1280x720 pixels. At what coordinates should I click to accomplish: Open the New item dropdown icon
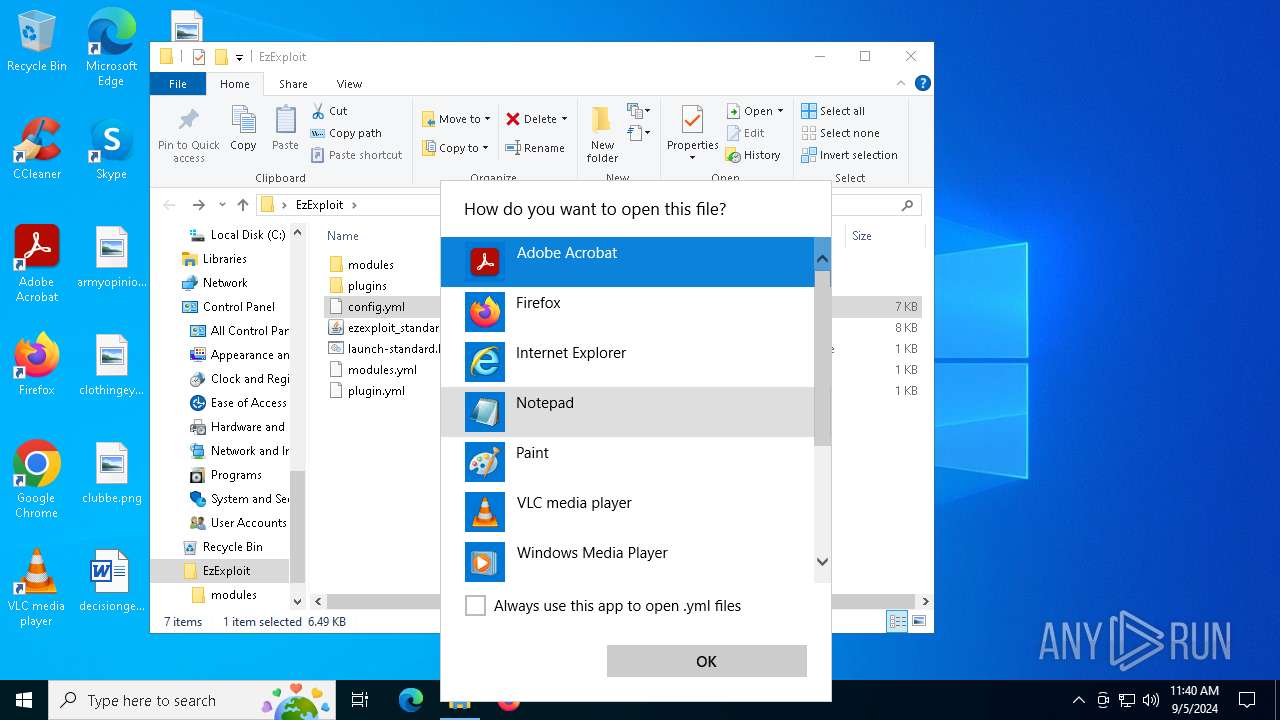point(638,111)
